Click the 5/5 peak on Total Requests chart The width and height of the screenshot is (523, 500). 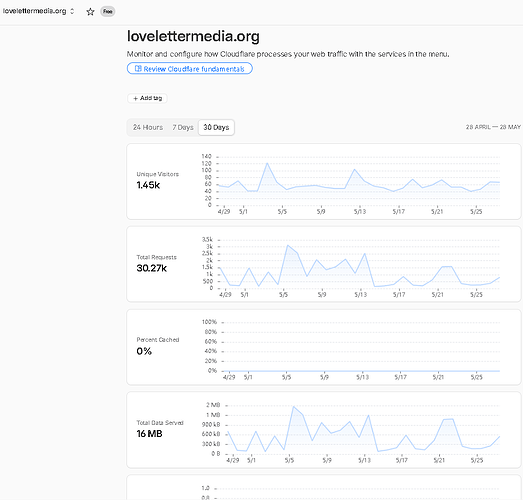pyautogui.click(x=288, y=245)
